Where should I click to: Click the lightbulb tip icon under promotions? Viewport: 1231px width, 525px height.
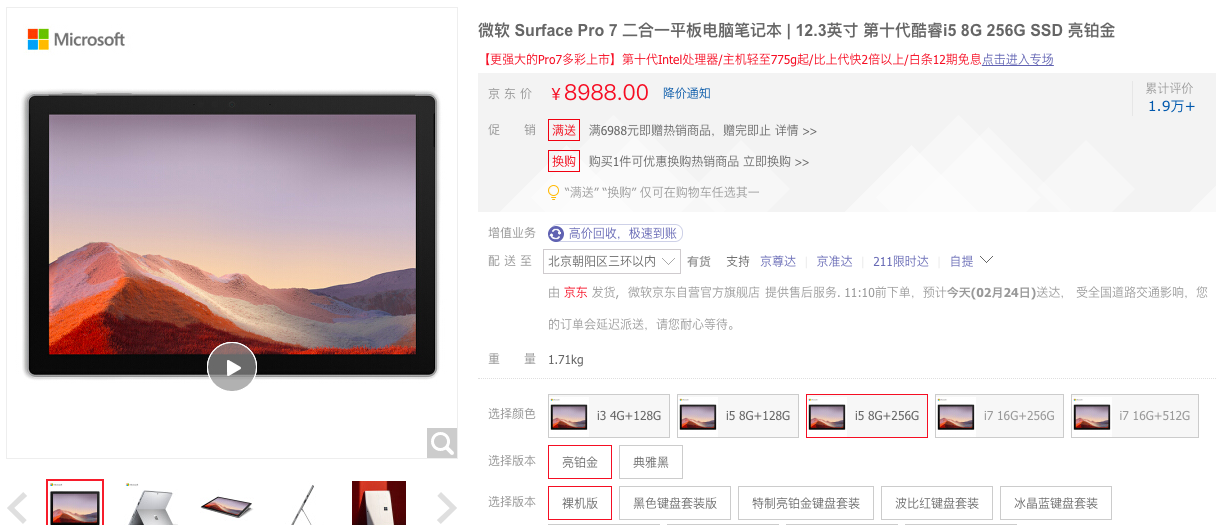[553, 192]
